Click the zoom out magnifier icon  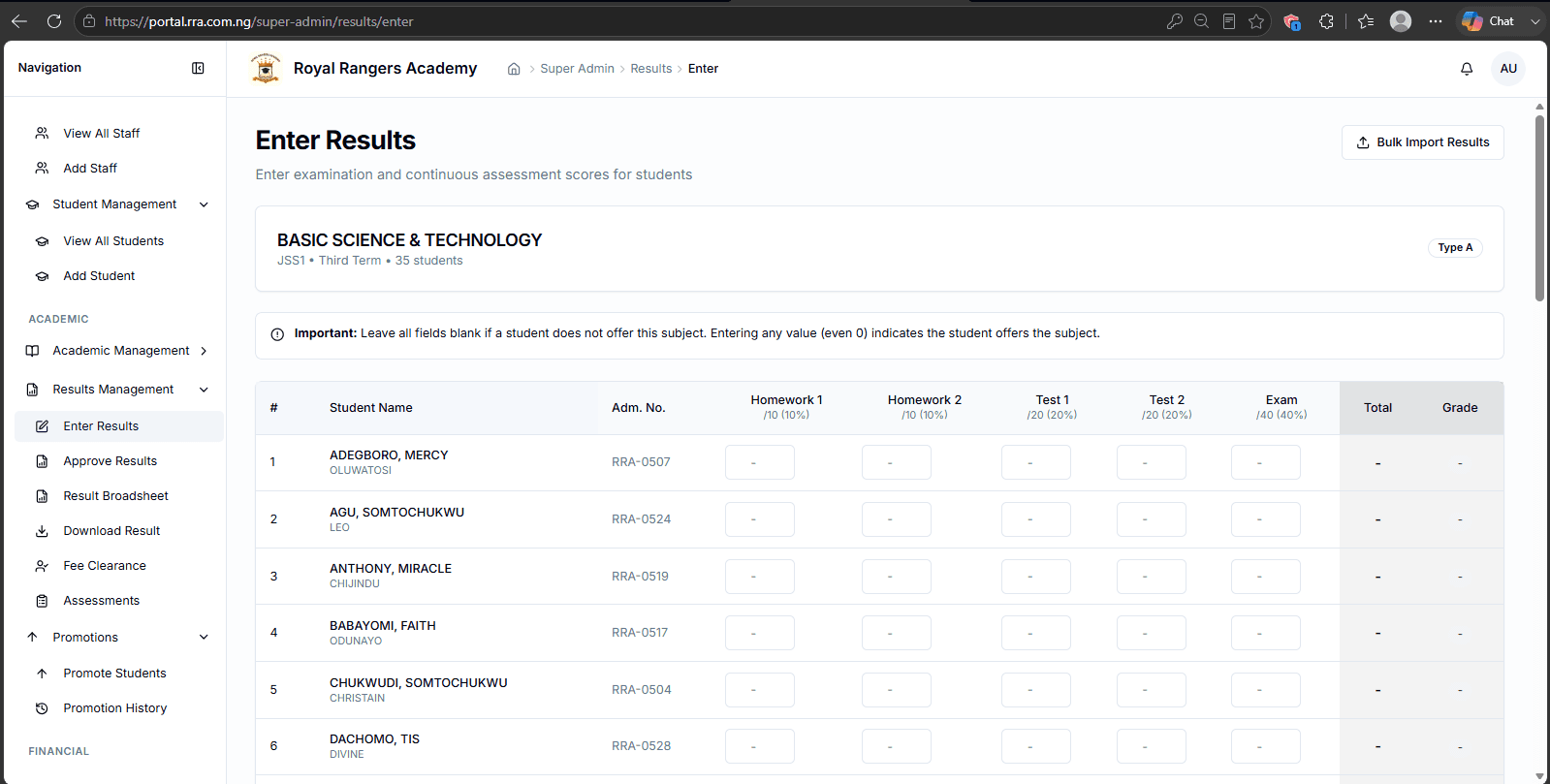1202,21
